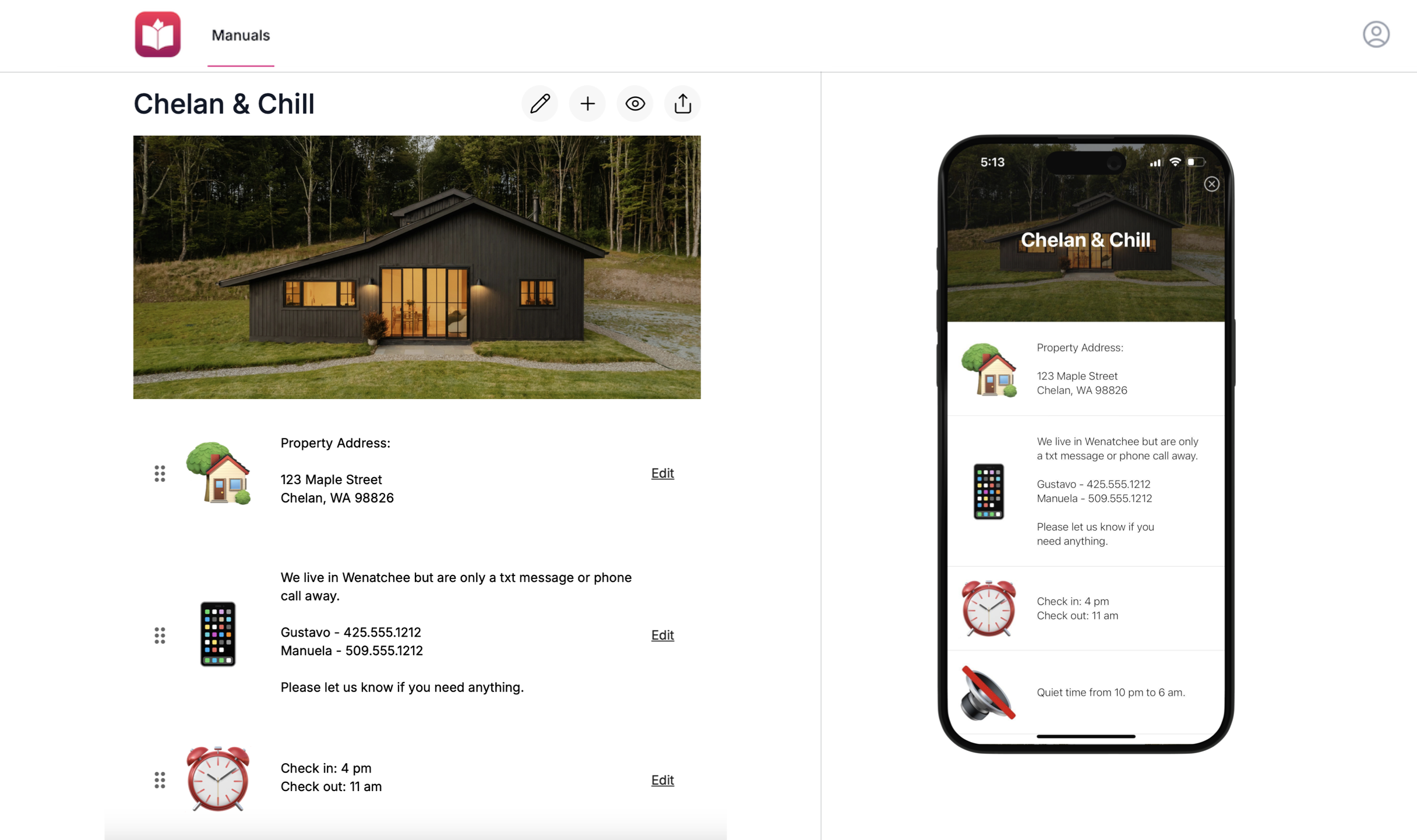Click the add/plus icon
Viewport: 1417px width, 840px height.
(x=587, y=103)
